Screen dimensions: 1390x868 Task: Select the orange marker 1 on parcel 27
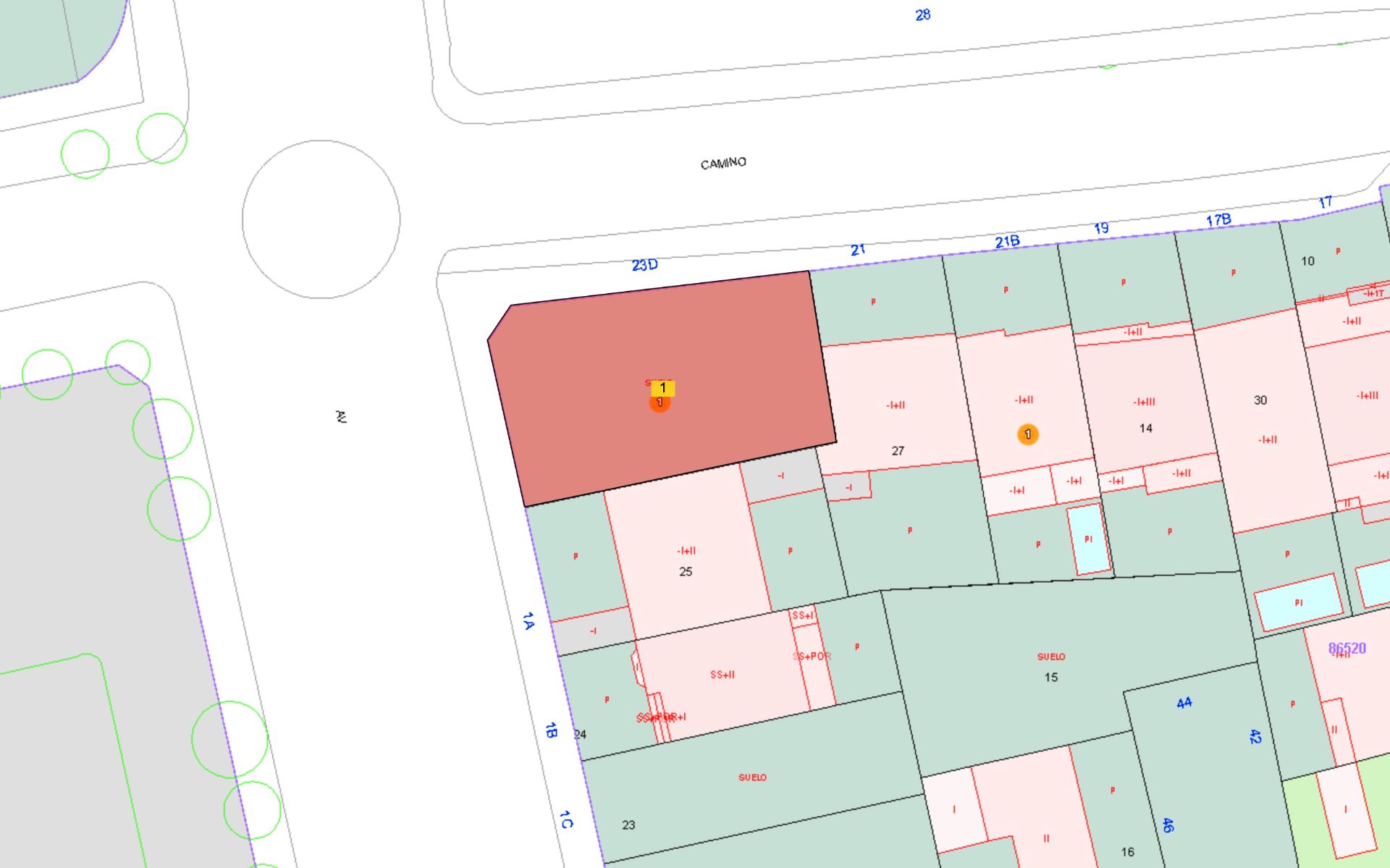[x=1027, y=434]
